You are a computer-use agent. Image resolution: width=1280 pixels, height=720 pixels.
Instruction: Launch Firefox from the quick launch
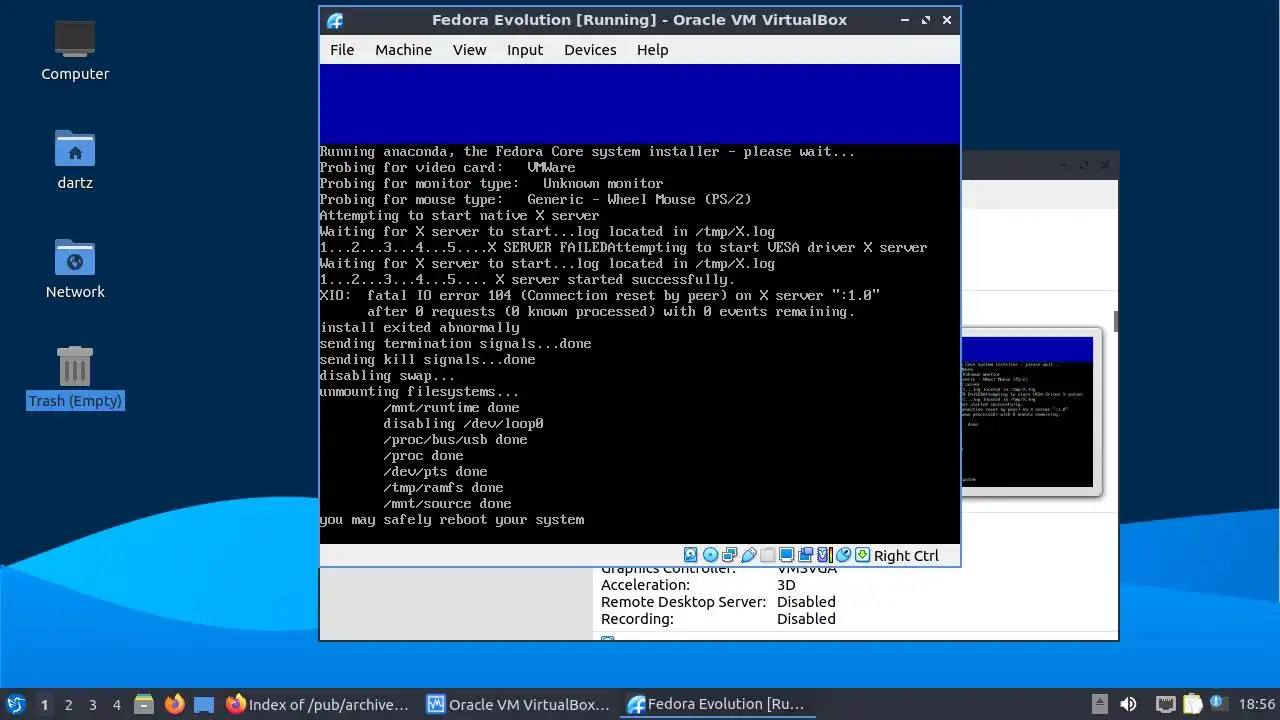click(174, 704)
